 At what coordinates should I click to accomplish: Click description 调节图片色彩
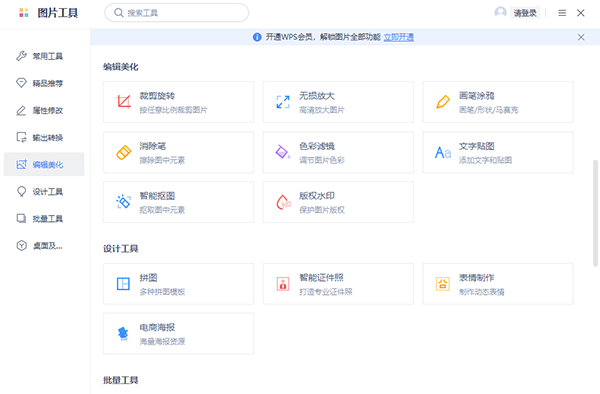[x=322, y=160]
